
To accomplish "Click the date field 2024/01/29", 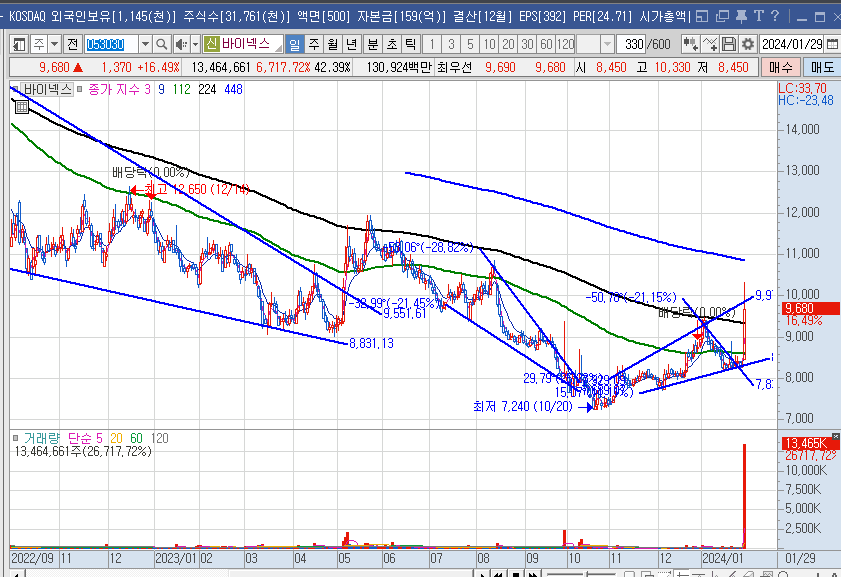I will pyautogui.click(x=792, y=44).
